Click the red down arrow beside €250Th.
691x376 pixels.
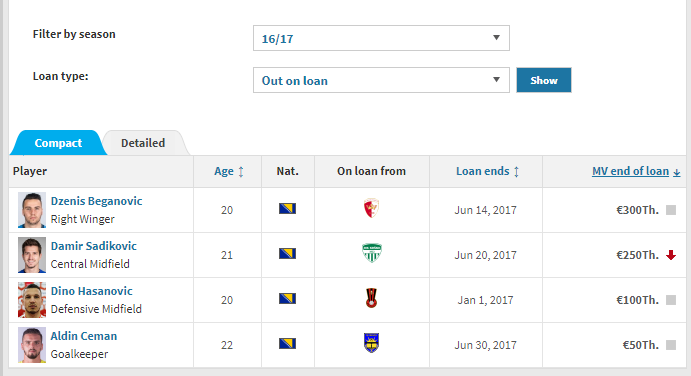(x=671, y=255)
